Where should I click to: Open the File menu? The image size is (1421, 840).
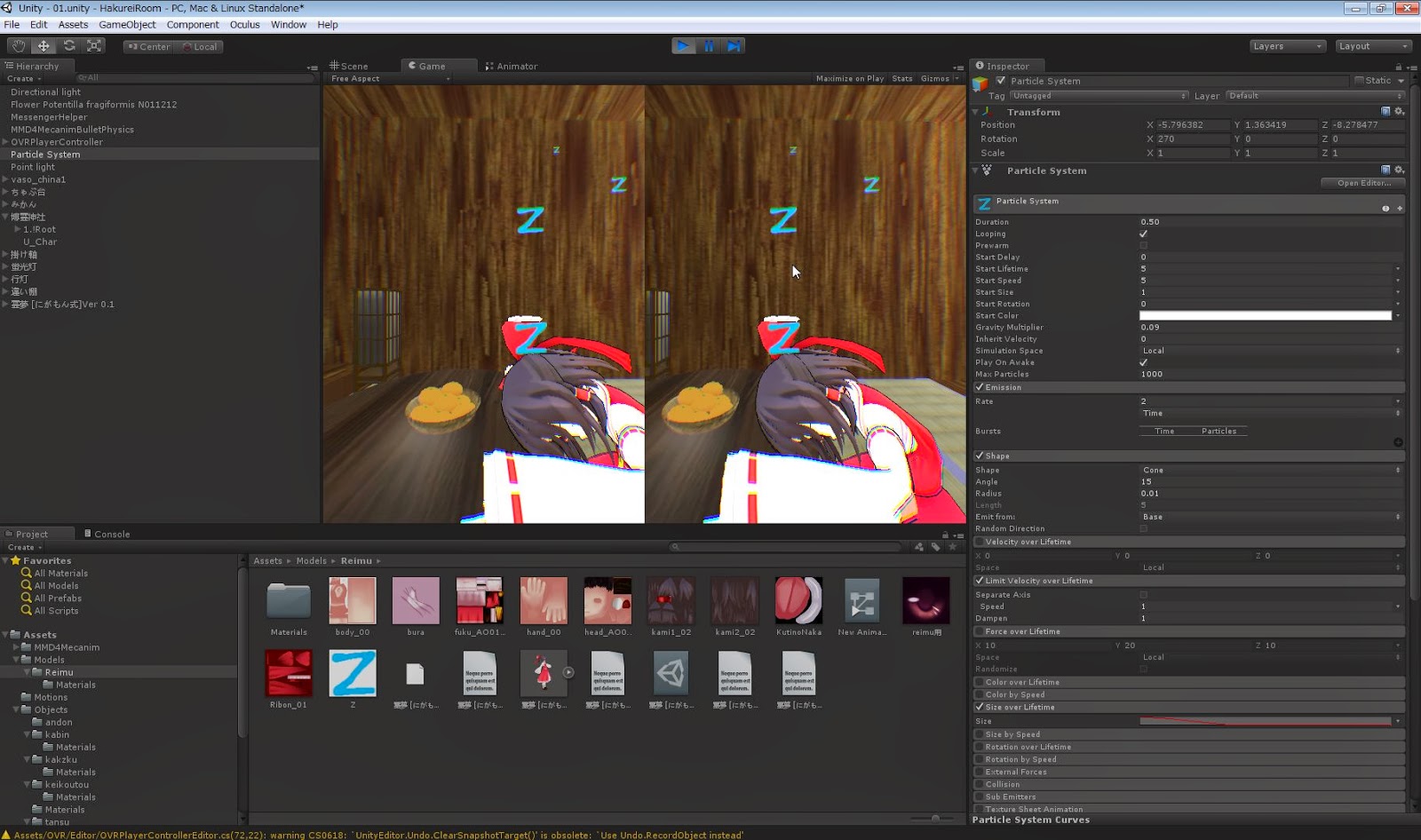pyautogui.click(x=12, y=25)
